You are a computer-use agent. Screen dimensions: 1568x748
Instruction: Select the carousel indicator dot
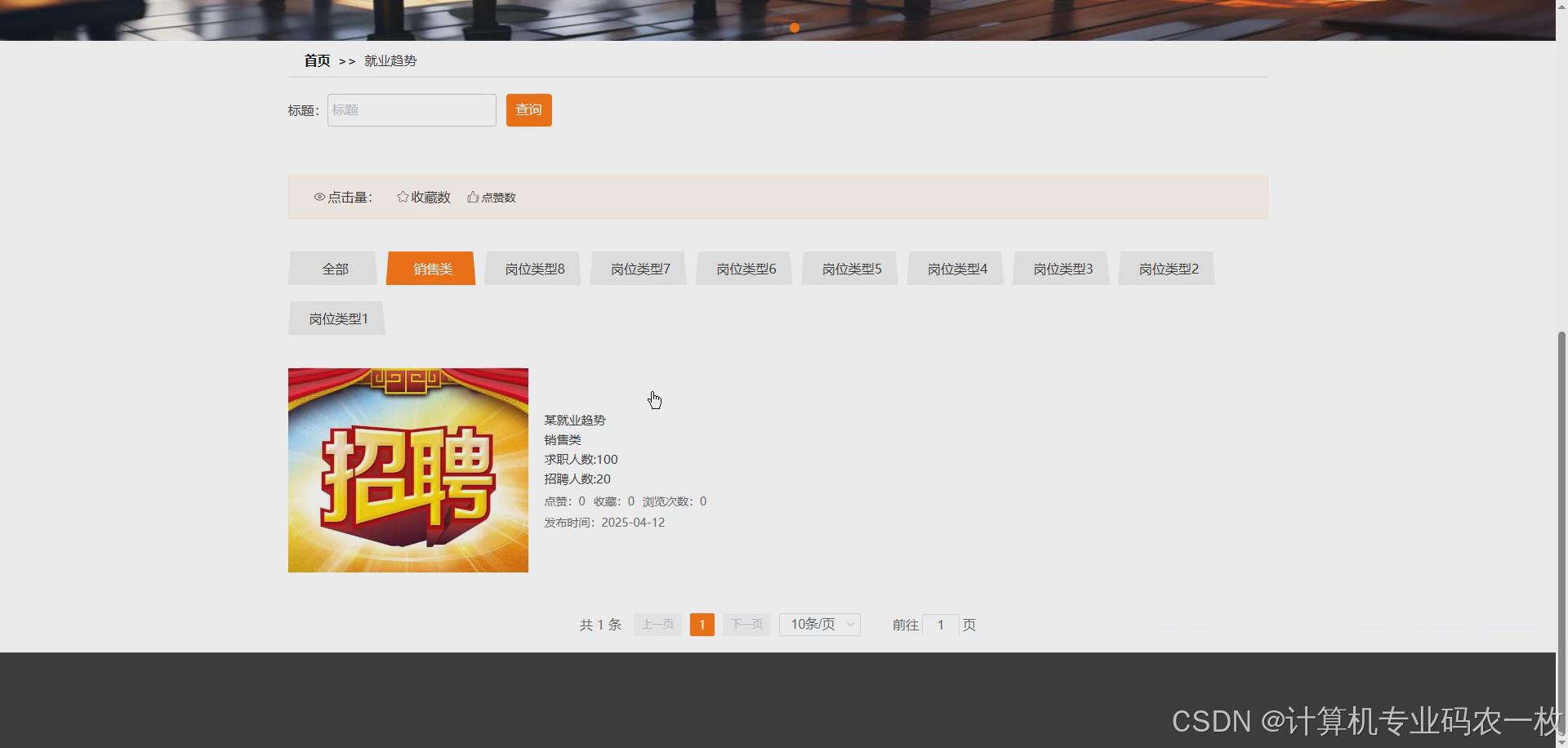(x=794, y=28)
